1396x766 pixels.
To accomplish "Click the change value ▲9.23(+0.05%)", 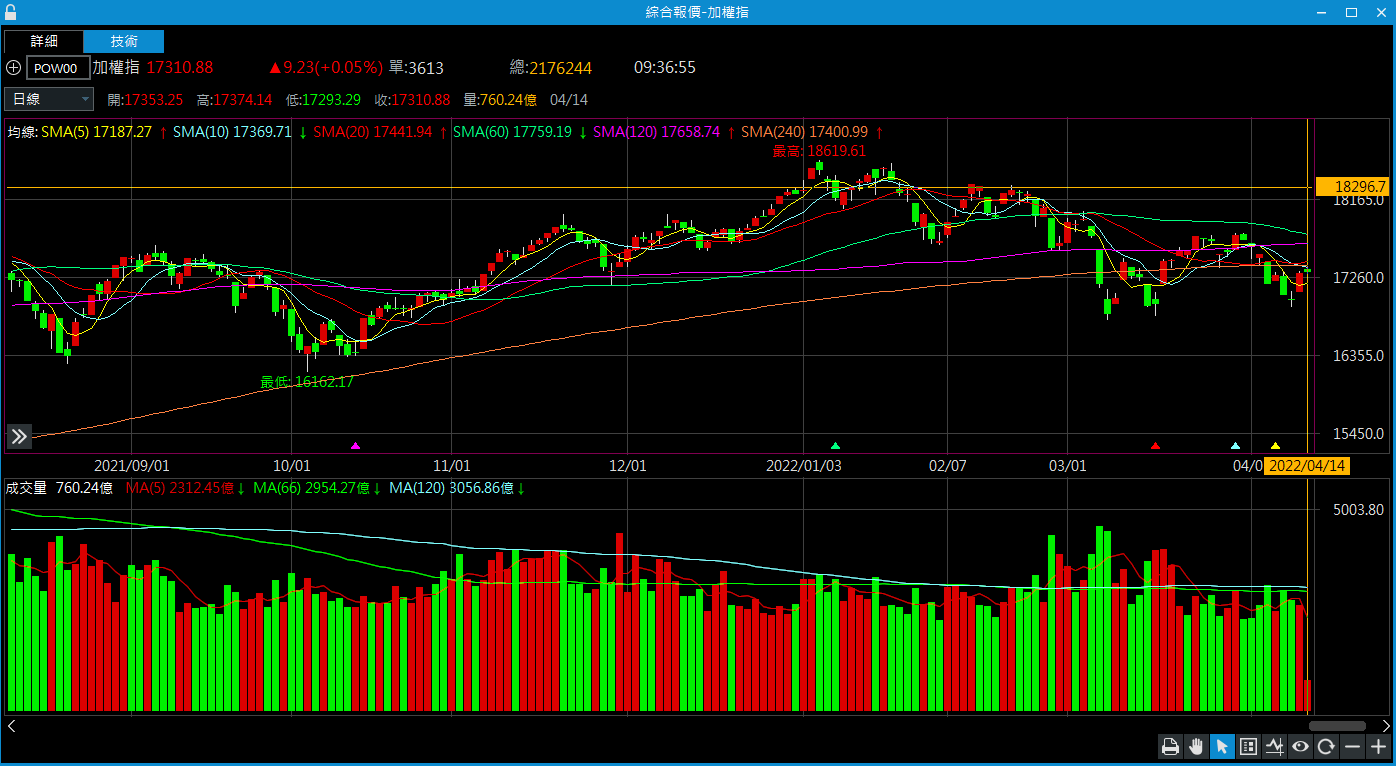I will [x=325, y=67].
